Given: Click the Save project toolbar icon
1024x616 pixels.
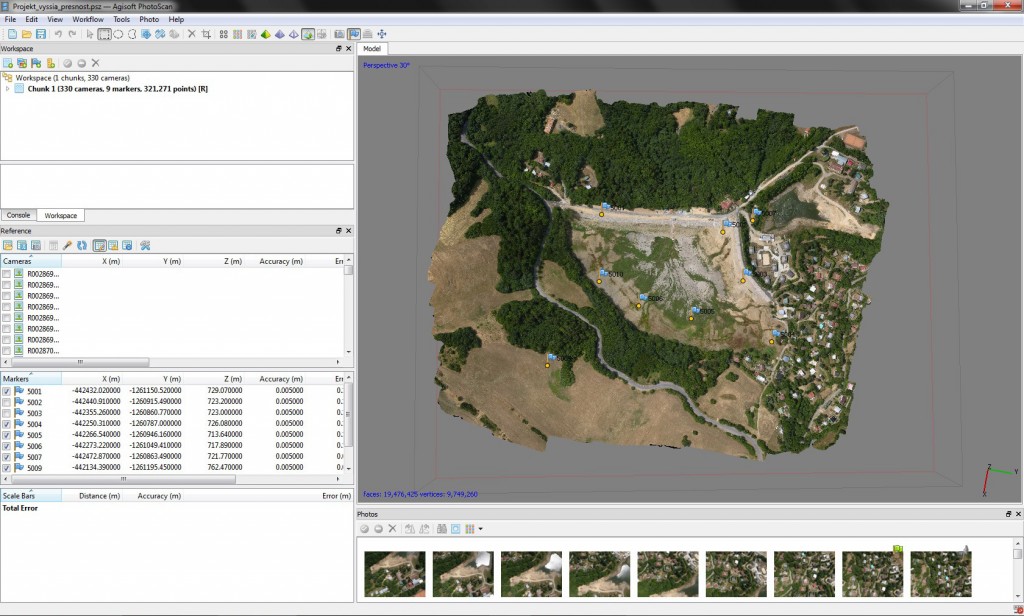Looking at the screenshot, I should 39,34.
